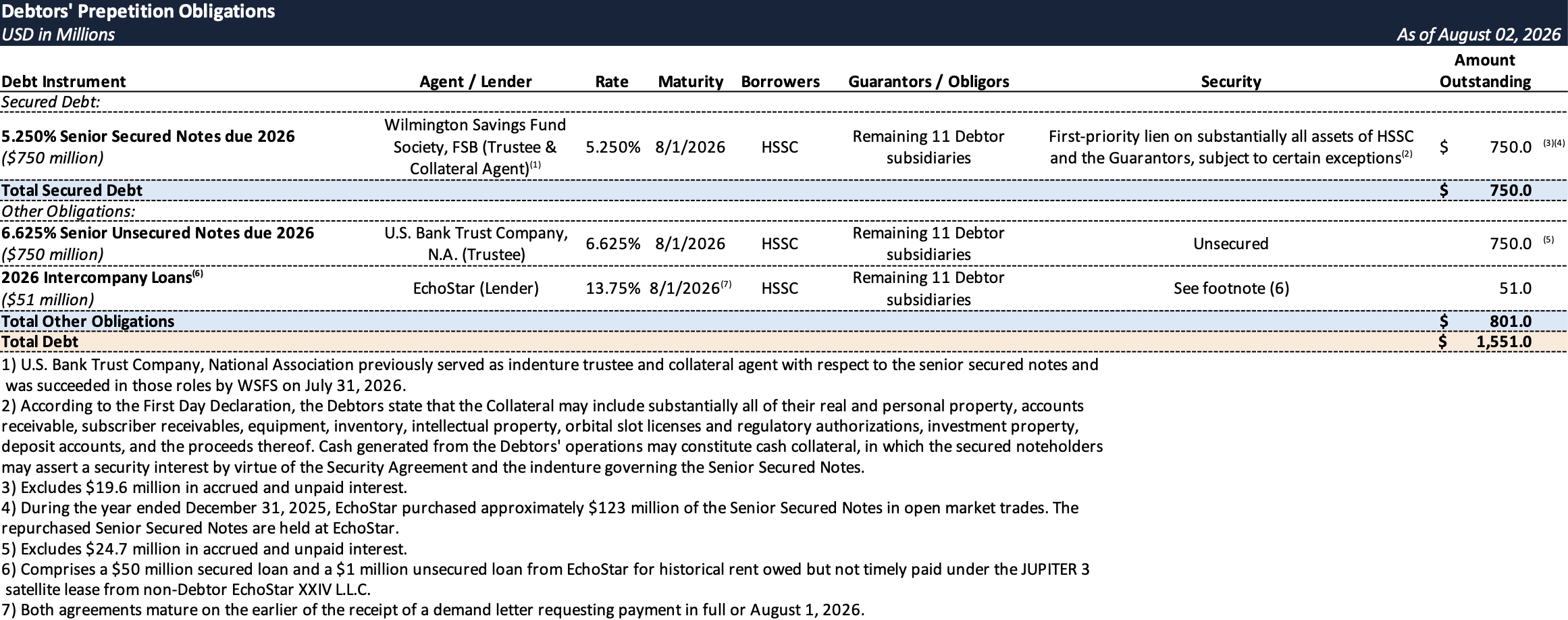Select the "801.0" total amount
1568x620 pixels.
point(1511,321)
